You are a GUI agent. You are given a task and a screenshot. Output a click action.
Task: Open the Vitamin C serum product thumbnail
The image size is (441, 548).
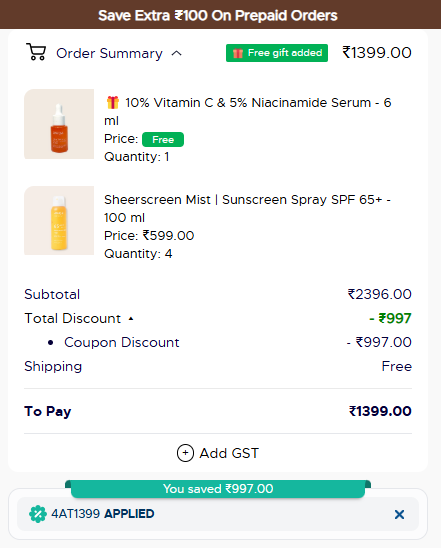pyautogui.click(x=59, y=124)
